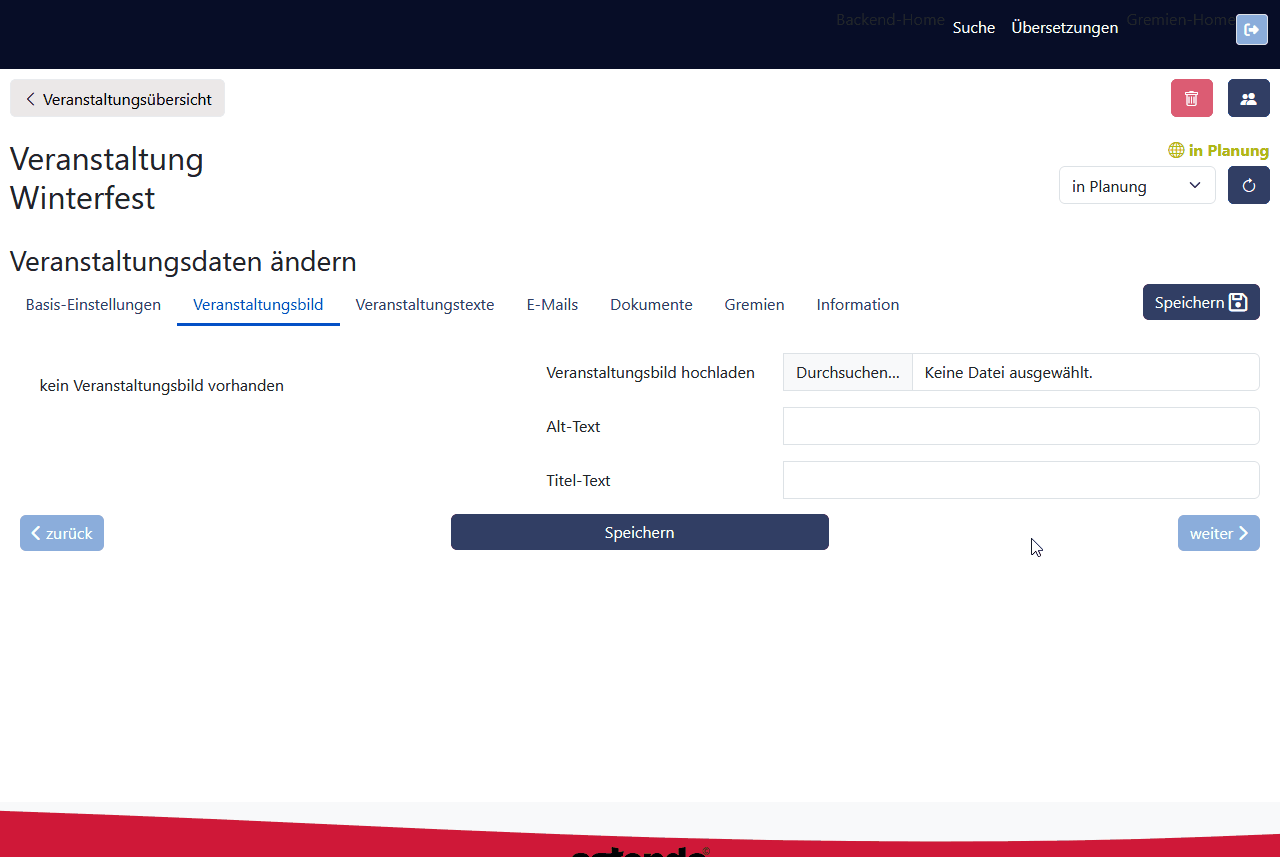Click the top-right Speichern button with disk icon
The image size is (1280, 857).
(1200, 302)
